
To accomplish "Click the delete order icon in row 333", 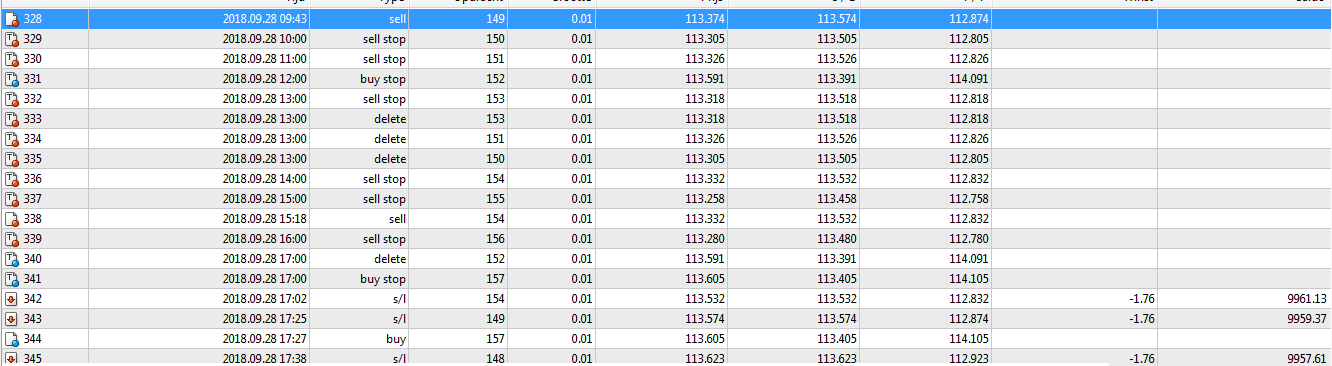I will point(12,119).
